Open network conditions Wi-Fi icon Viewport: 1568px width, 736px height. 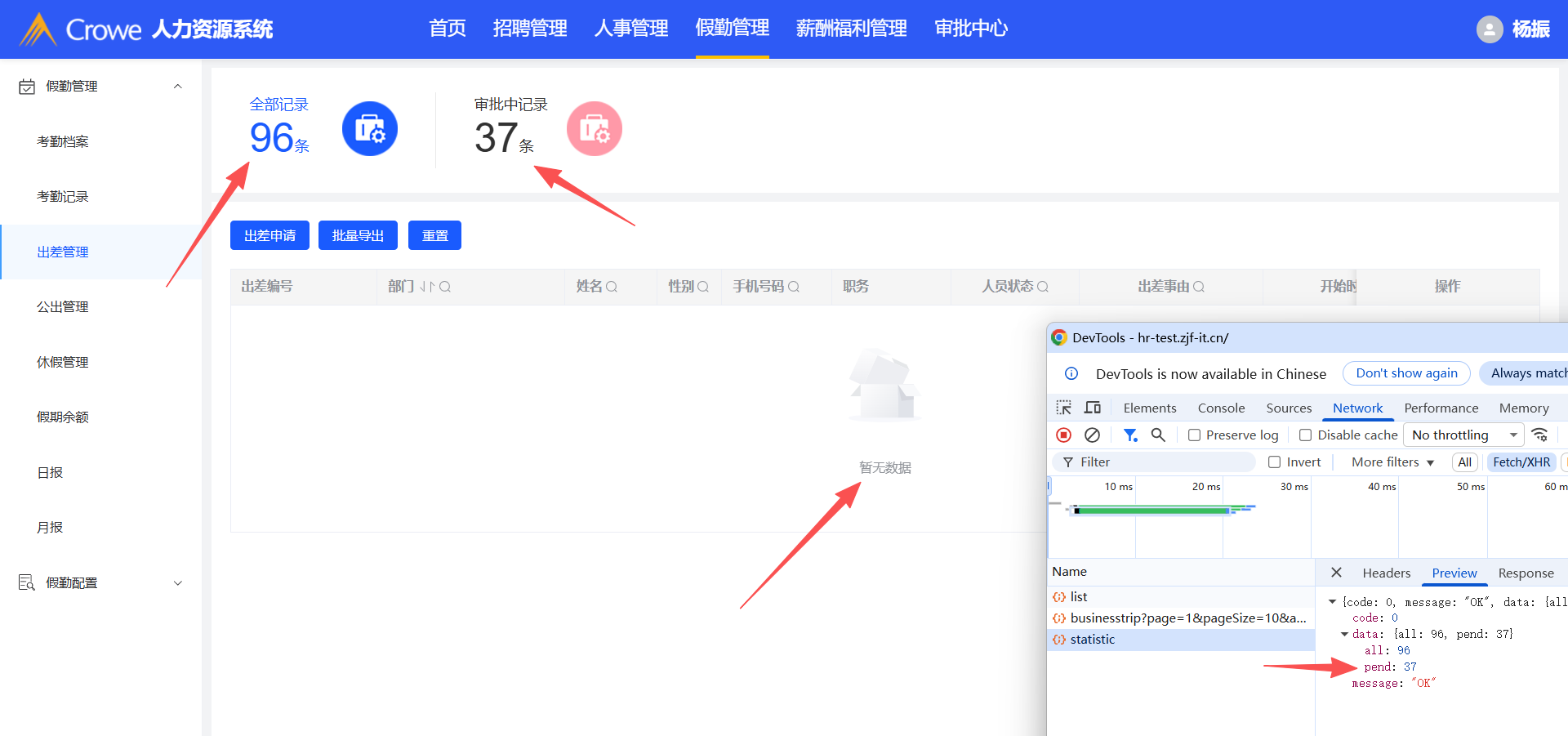click(1539, 435)
